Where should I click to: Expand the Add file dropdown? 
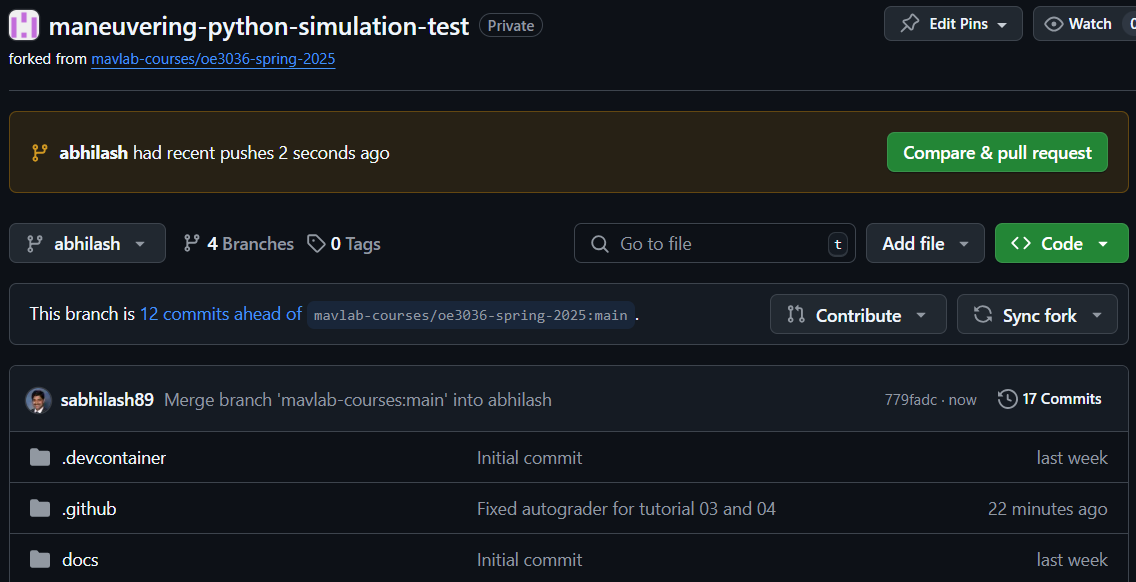925,243
